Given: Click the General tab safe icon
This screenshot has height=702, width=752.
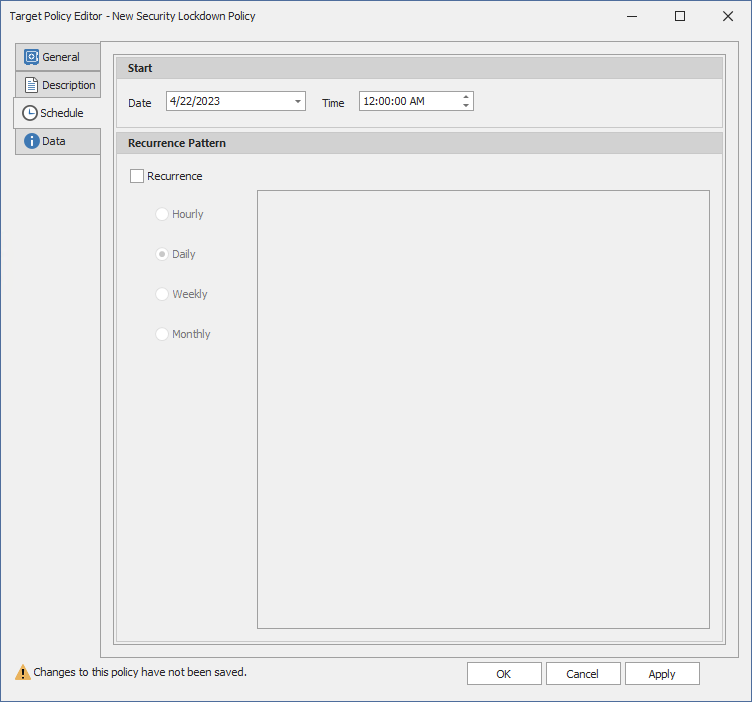Looking at the screenshot, I should tap(31, 57).
